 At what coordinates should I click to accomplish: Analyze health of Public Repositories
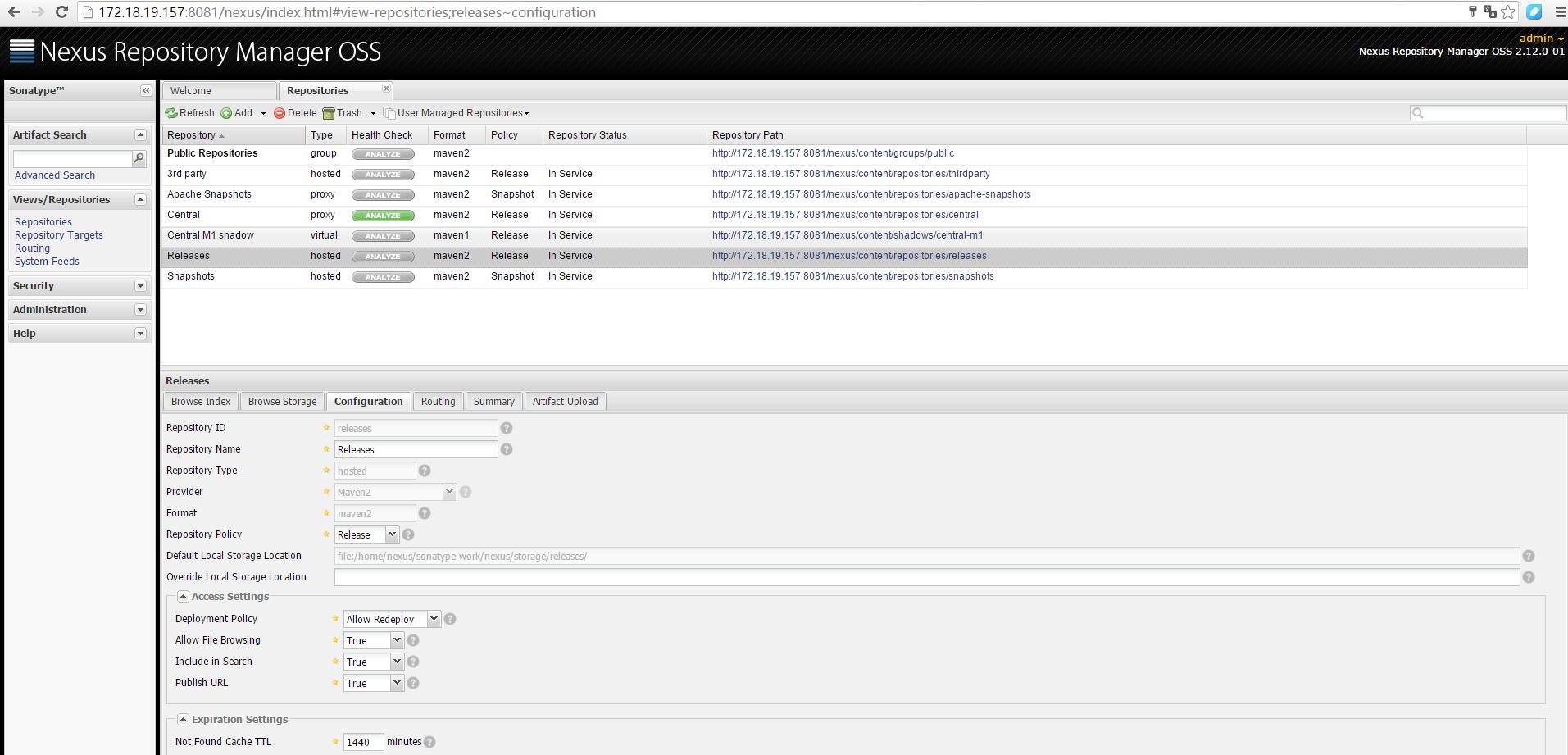click(383, 154)
